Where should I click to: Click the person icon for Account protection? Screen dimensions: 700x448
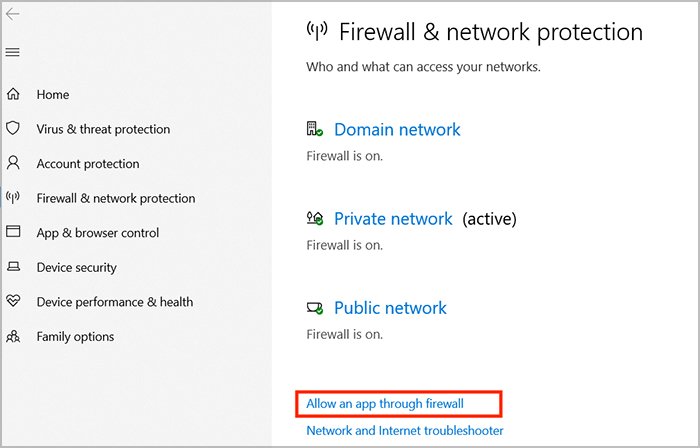(x=13, y=163)
